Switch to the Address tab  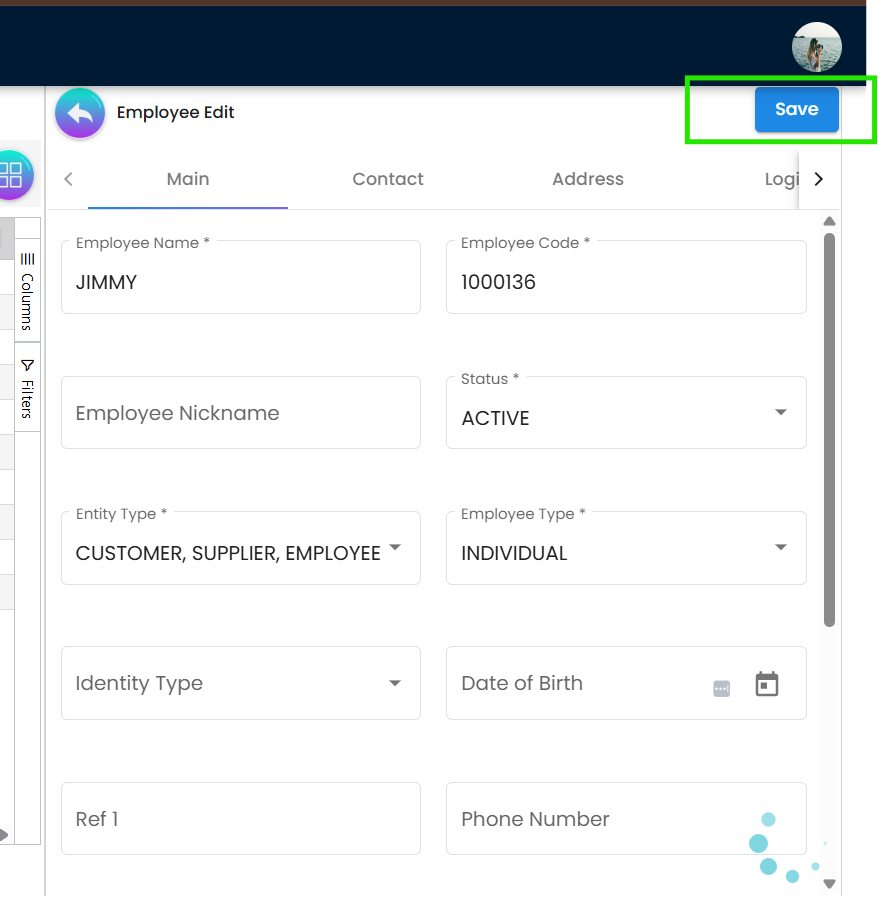click(588, 179)
